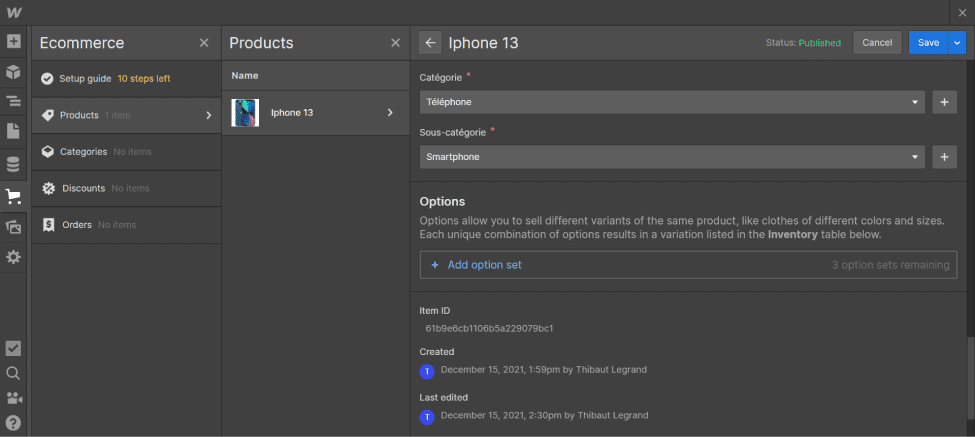The width and height of the screenshot is (975, 437).
Task: Select Products in Ecommerce menu
Action: click(x=126, y=115)
